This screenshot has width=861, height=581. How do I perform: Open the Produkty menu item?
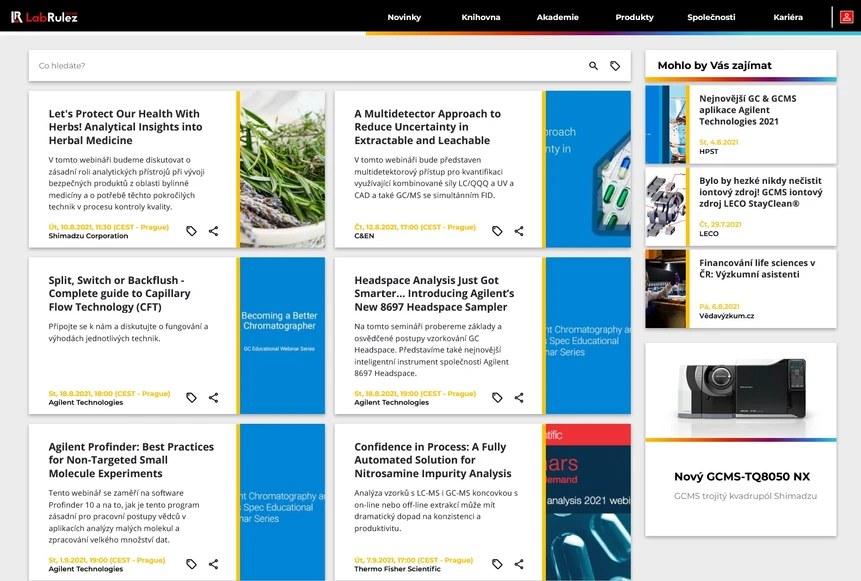[634, 17]
